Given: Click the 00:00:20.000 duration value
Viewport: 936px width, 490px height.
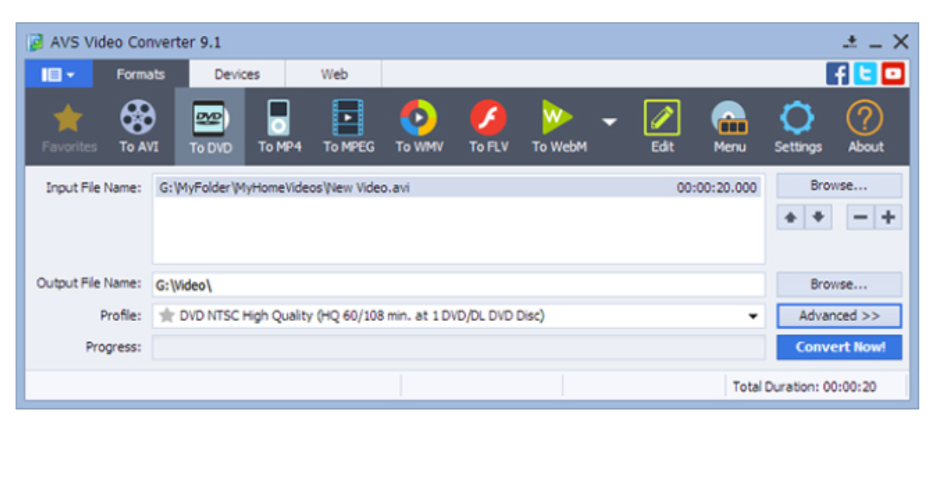Looking at the screenshot, I should pyautogui.click(x=716, y=187).
